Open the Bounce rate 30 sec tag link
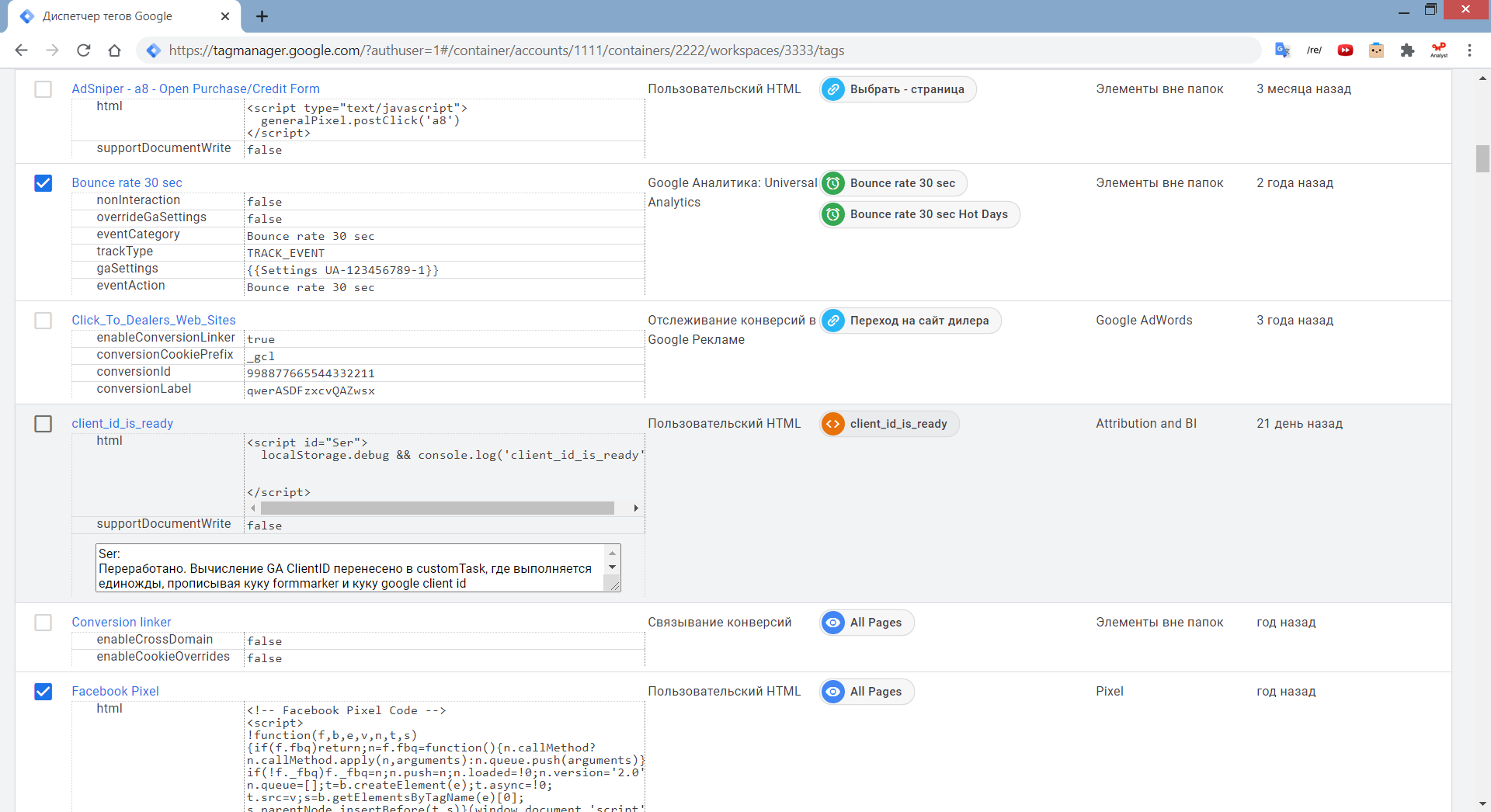1491x812 pixels. point(127,183)
